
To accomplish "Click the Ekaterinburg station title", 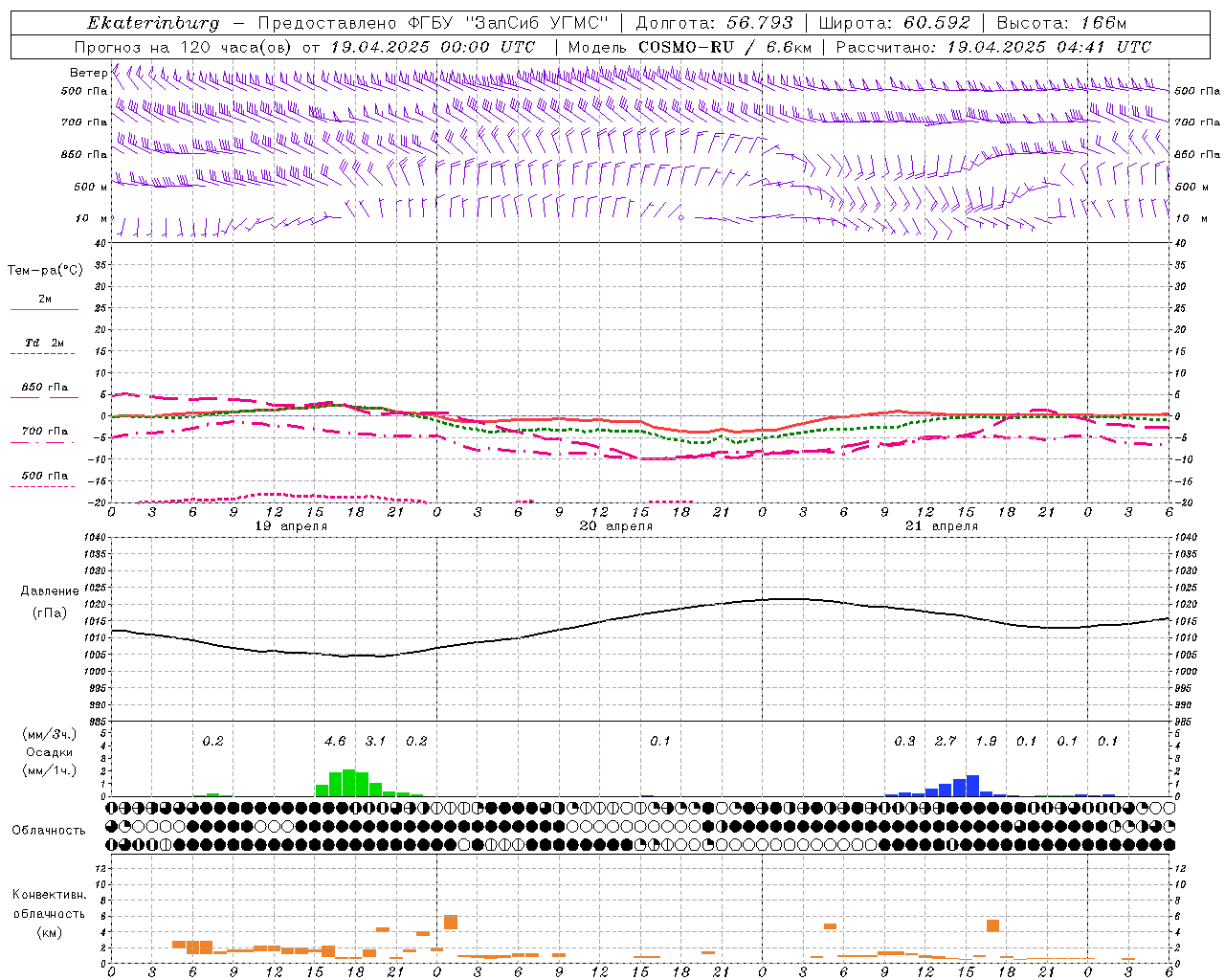I will (153, 23).
